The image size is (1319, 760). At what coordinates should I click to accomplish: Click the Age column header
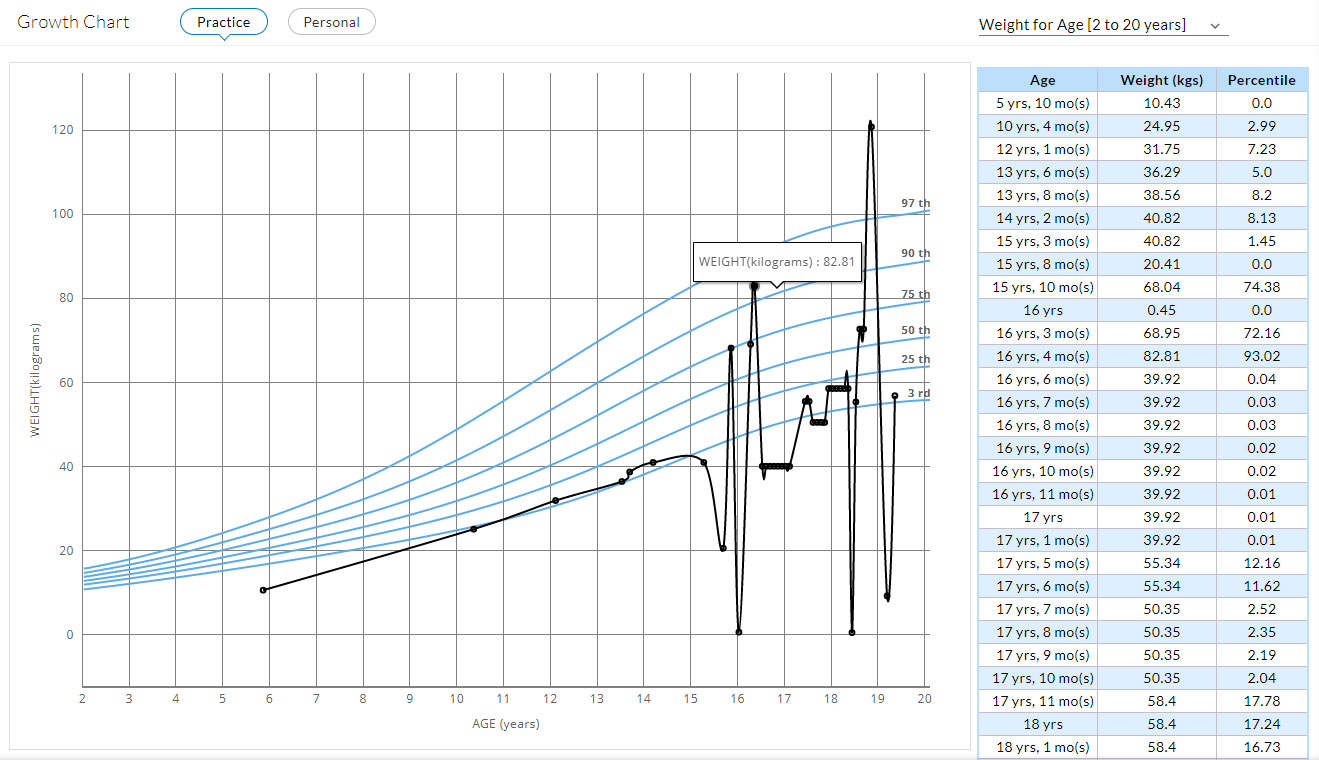pos(1042,79)
